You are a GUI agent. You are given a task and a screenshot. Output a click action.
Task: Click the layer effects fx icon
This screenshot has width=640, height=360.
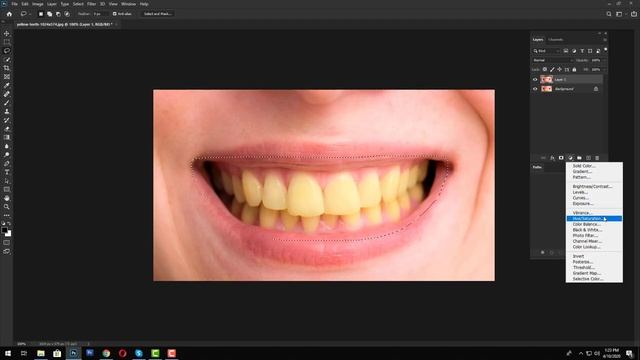(552, 158)
